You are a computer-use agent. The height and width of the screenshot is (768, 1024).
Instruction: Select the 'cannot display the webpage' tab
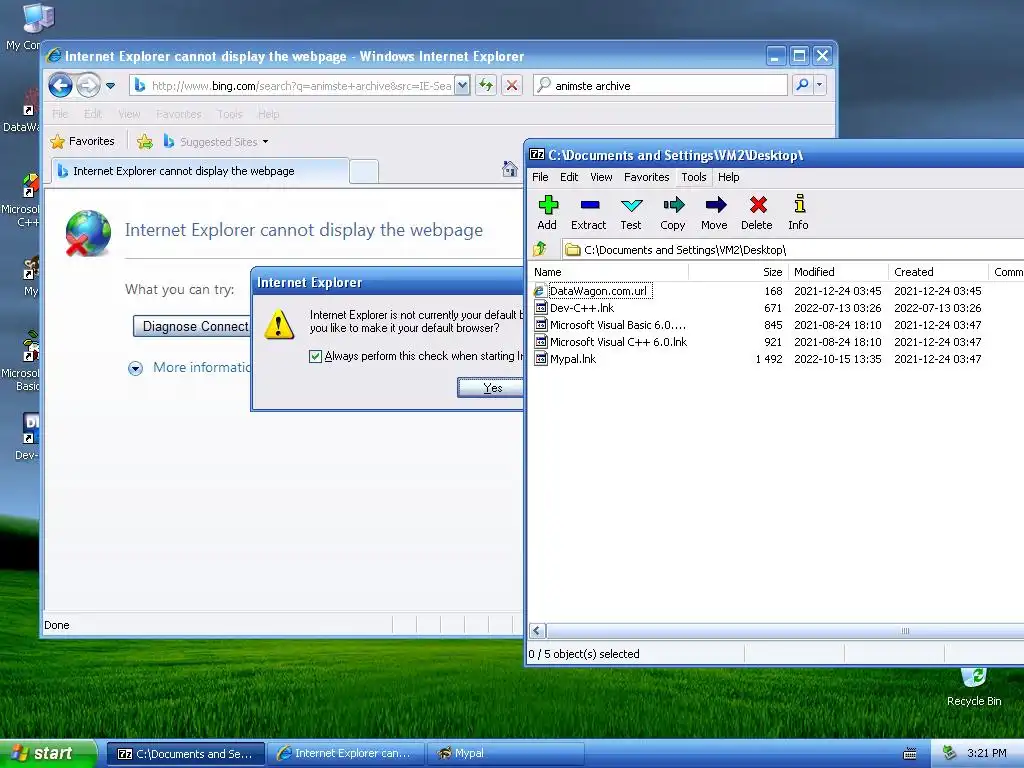pos(200,171)
